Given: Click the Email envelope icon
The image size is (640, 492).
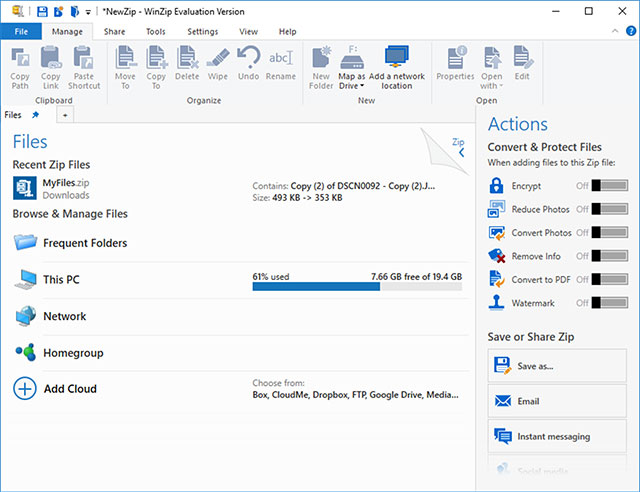Looking at the screenshot, I should pyautogui.click(x=502, y=401).
